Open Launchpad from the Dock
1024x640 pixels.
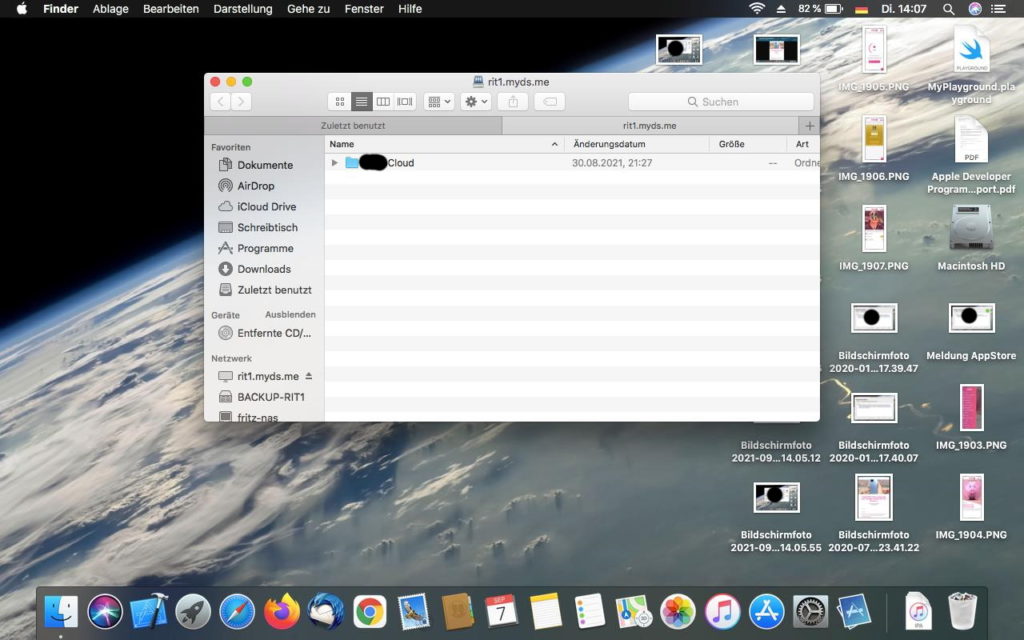(x=193, y=612)
